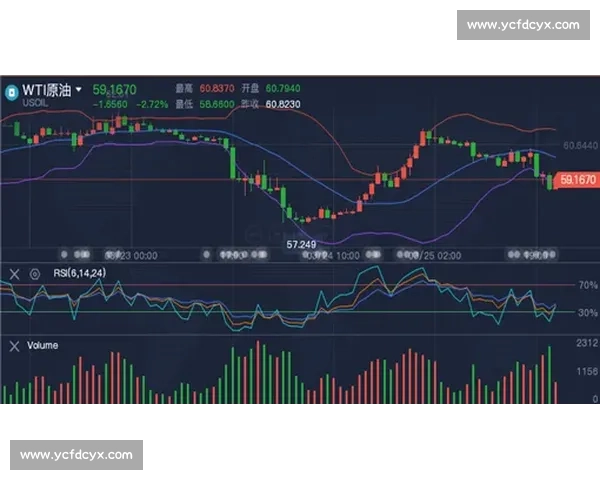Click the 30% RSI oversold level label
Image resolution: width=600 pixels, height=480 pixels.
click(586, 313)
